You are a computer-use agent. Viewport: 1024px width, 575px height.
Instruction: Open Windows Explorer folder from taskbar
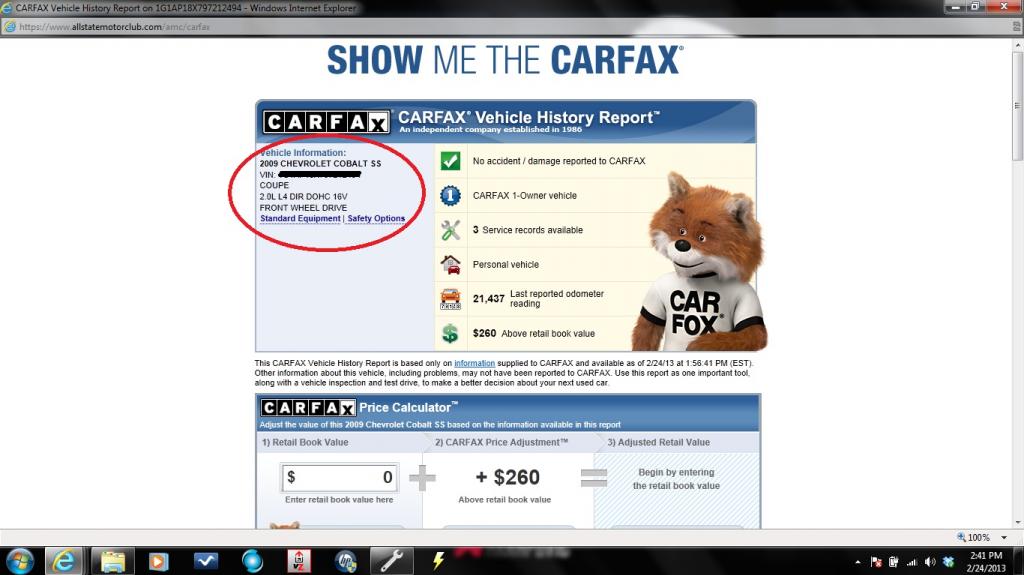pos(112,561)
